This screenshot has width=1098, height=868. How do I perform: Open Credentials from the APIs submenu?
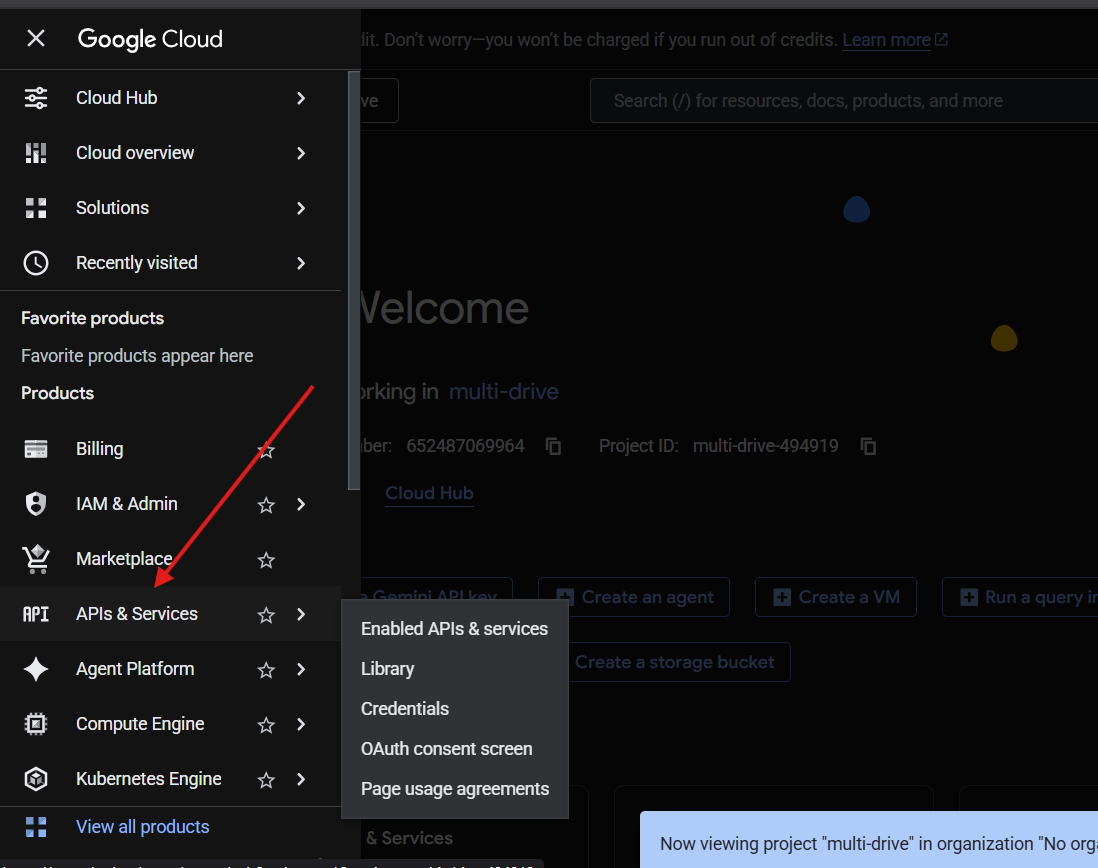click(454, 708)
